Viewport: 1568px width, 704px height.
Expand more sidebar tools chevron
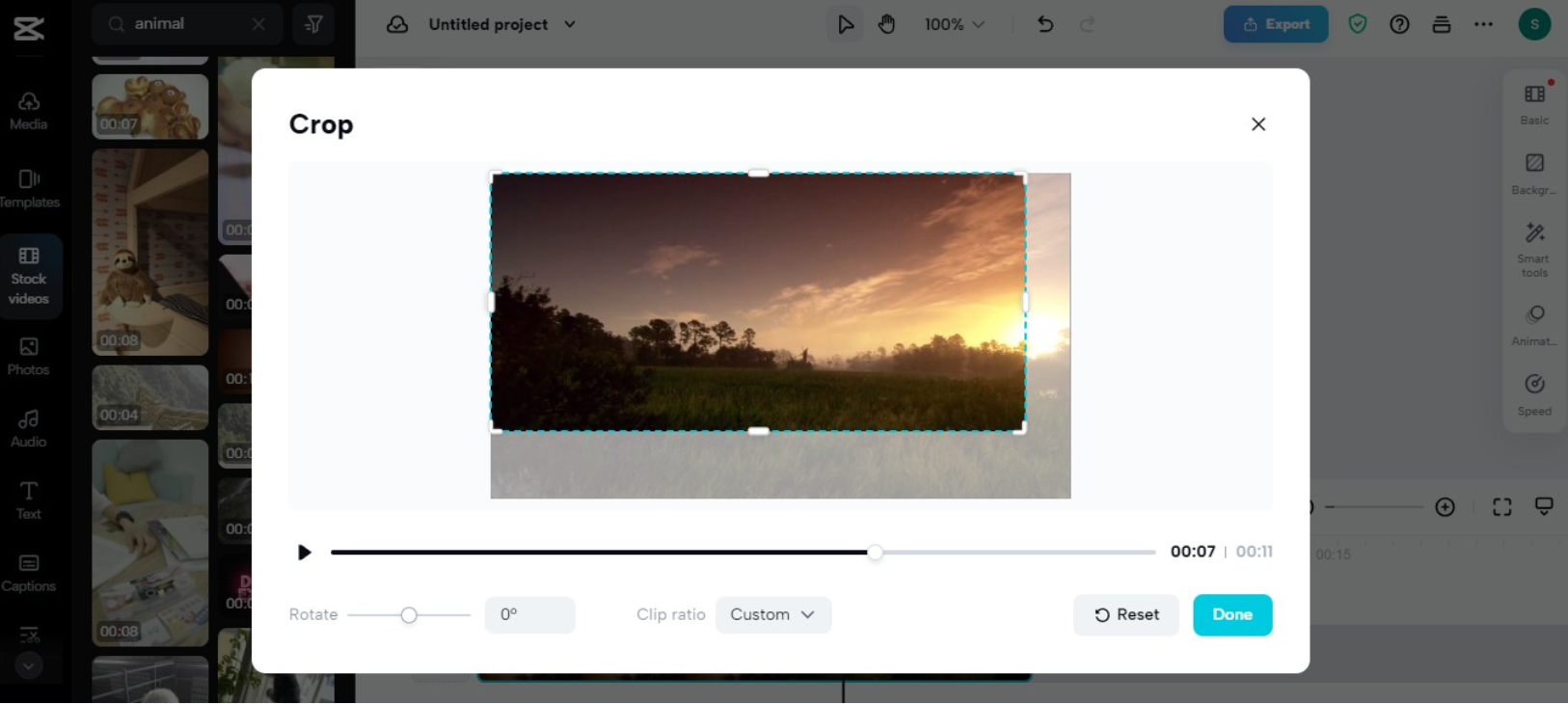coord(29,665)
